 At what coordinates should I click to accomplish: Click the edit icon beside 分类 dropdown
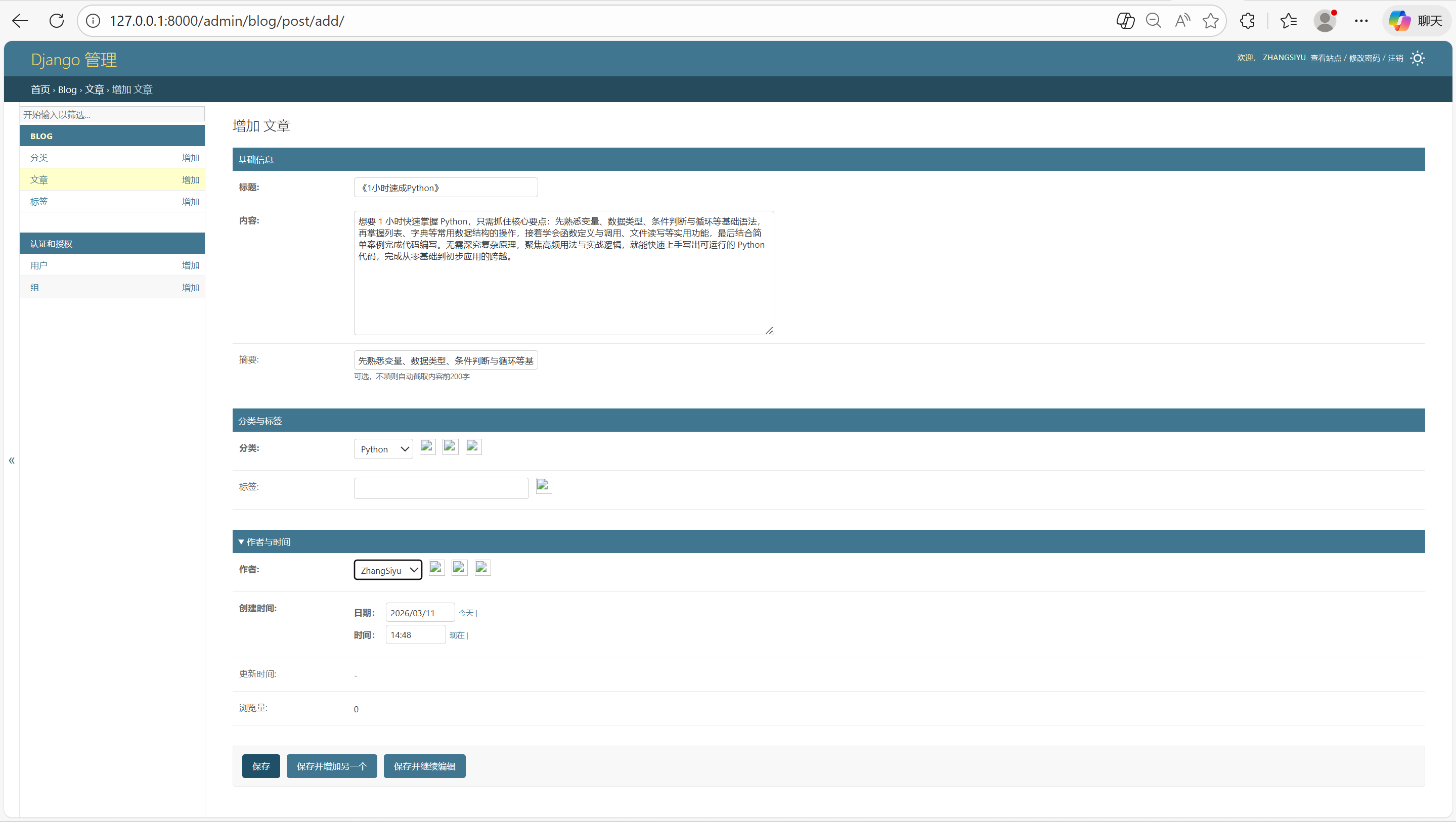427,447
